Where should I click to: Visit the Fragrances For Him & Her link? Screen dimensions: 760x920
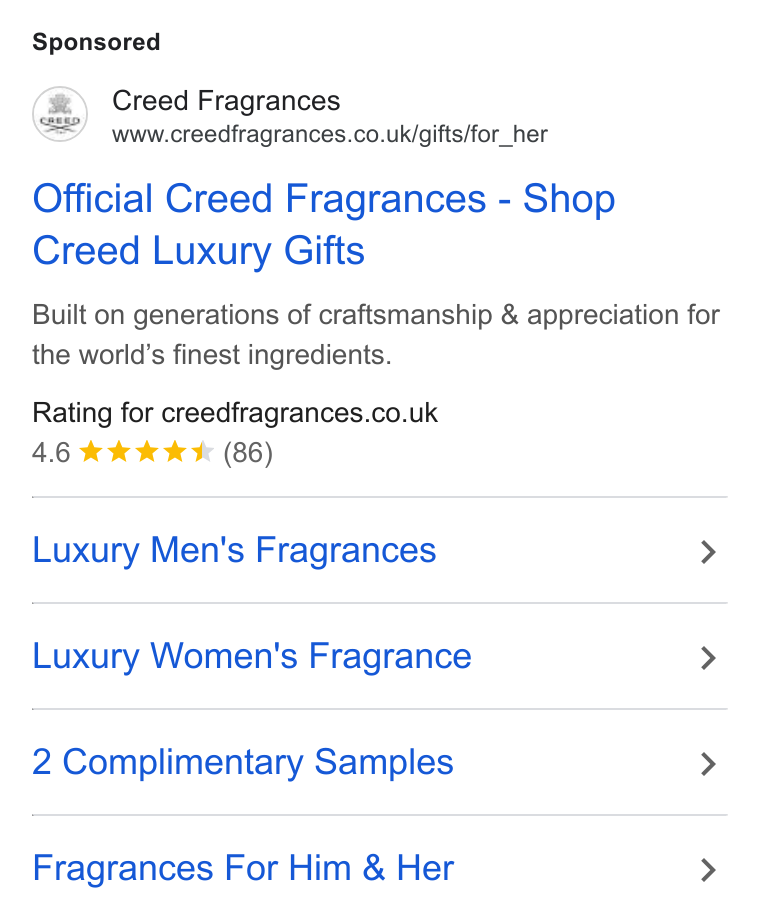[243, 868]
